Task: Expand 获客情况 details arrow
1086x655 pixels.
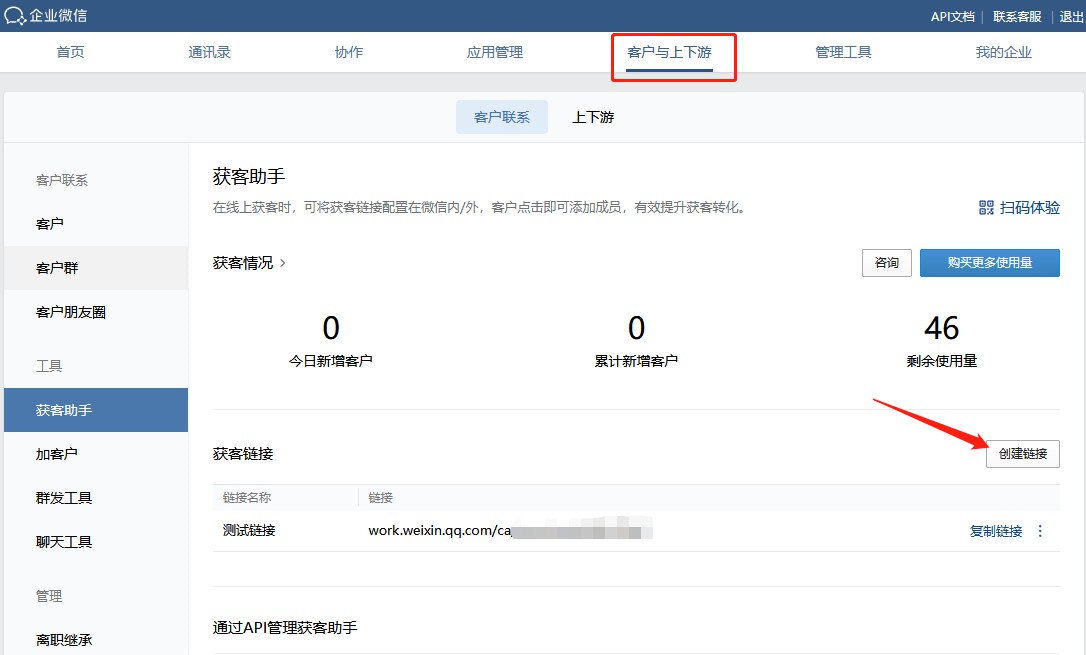Action: click(283, 263)
